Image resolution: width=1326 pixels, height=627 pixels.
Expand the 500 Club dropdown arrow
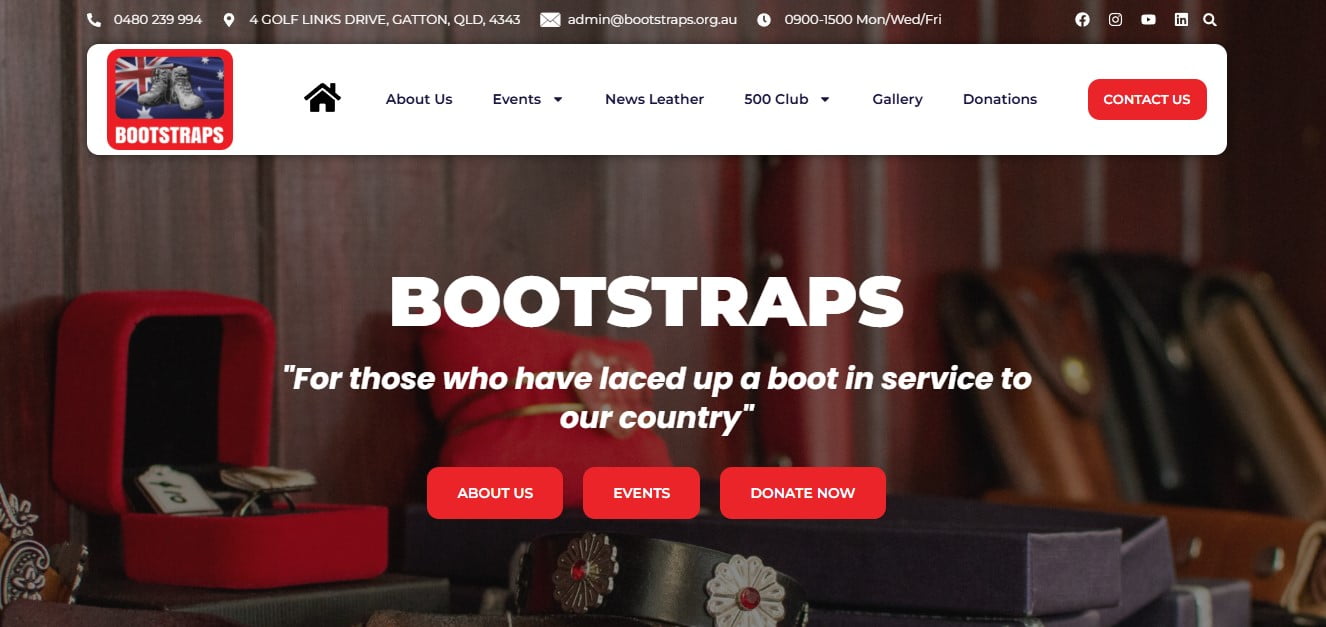click(x=825, y=99)
